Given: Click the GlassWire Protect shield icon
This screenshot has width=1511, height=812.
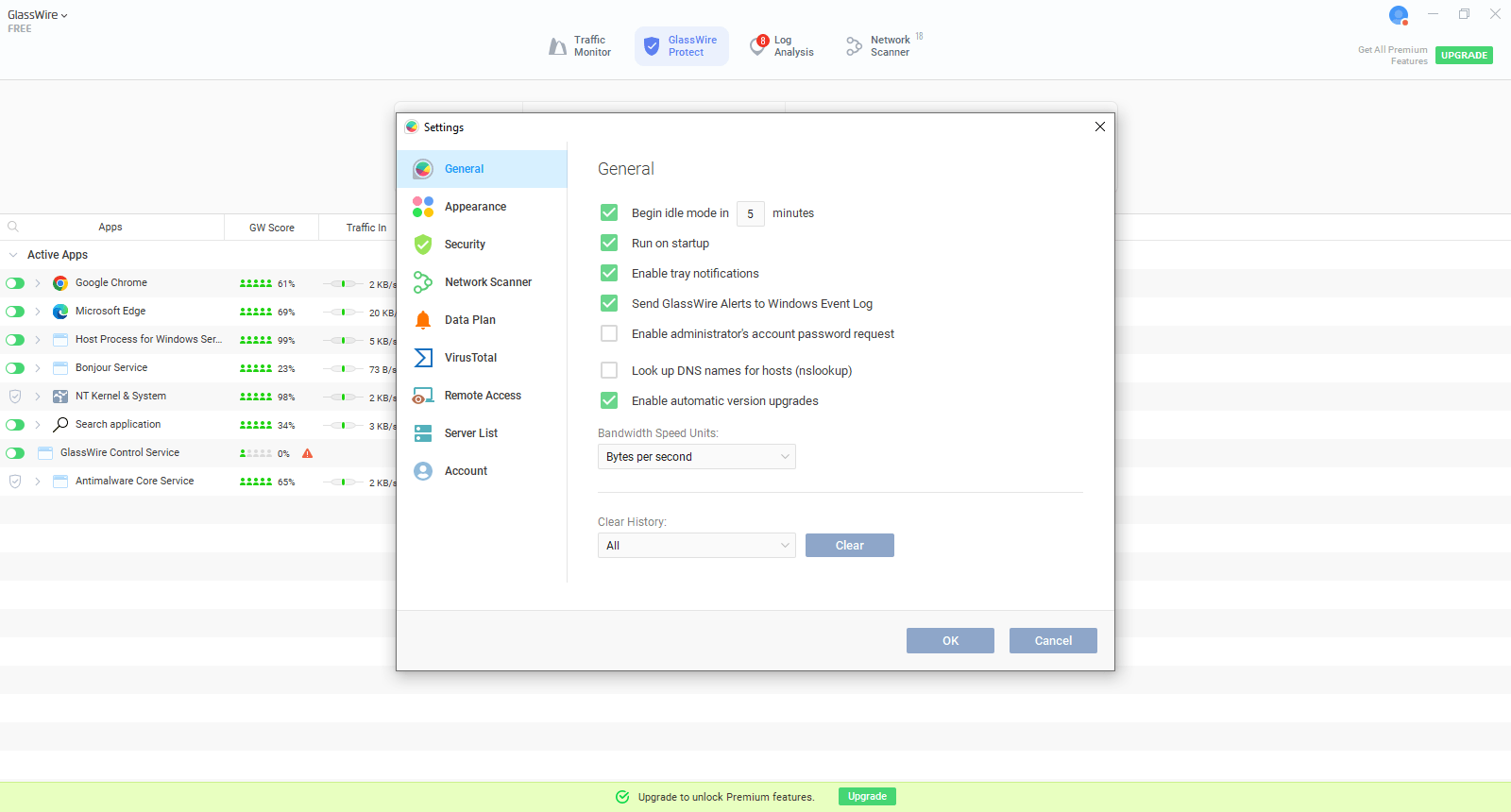Looking at the screenshot, I should [x=652, y=46].
